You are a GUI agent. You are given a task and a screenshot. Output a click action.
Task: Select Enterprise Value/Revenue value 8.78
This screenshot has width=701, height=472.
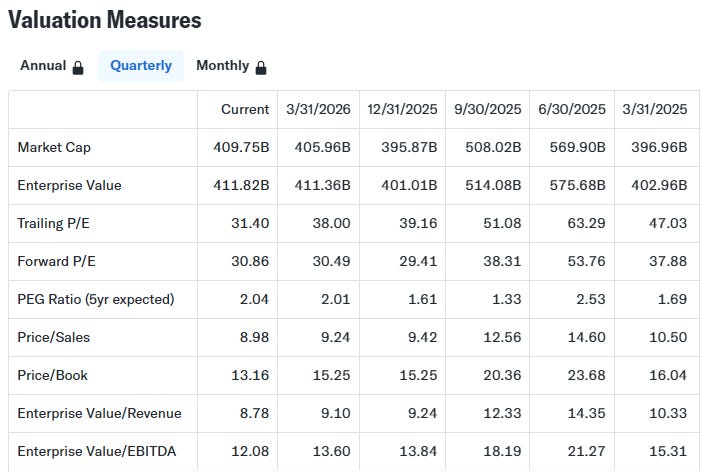tap(254, 413)
